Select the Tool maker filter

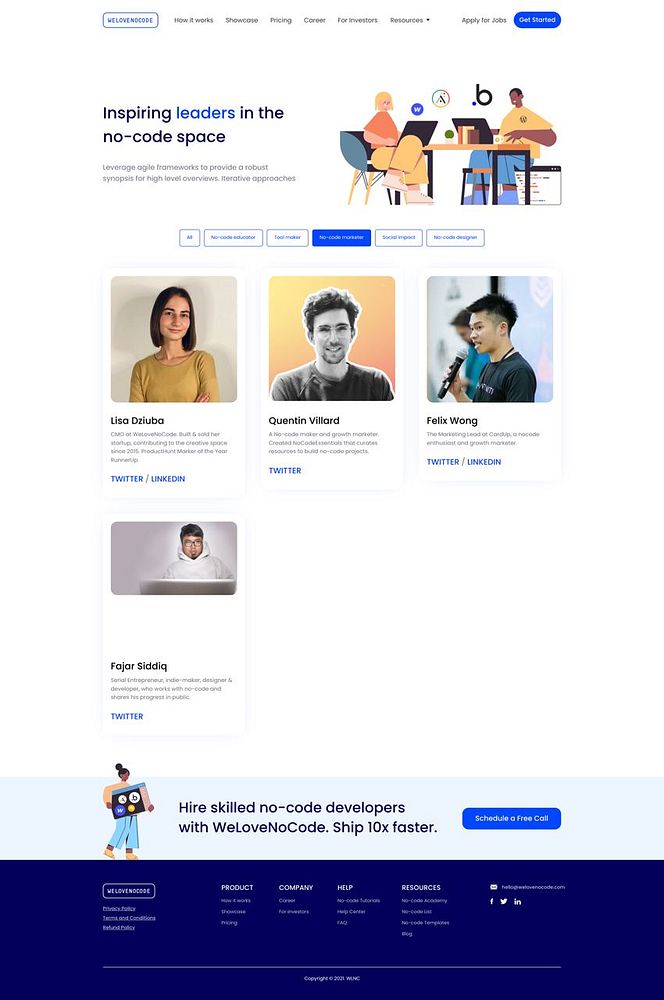pyautogui.click(x=287, y=237)
